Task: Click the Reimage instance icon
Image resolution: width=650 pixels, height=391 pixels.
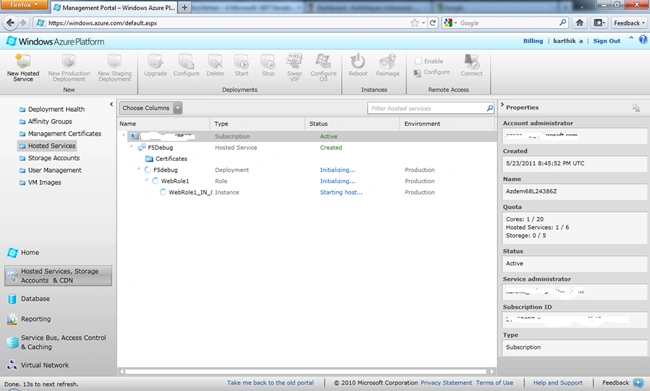Action: pyautogui.click(x=388, y=61)
